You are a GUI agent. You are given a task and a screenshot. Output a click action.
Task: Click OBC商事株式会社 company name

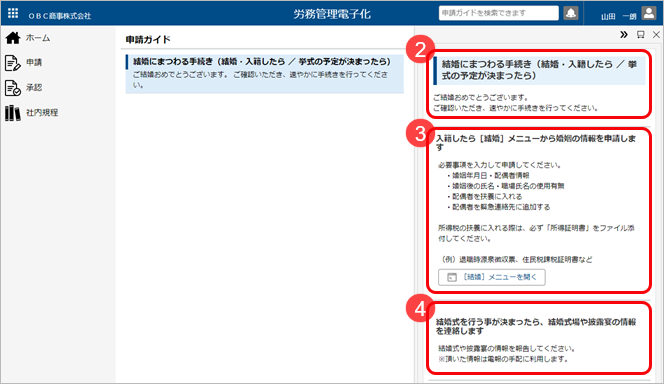click(x=60, y=16)
